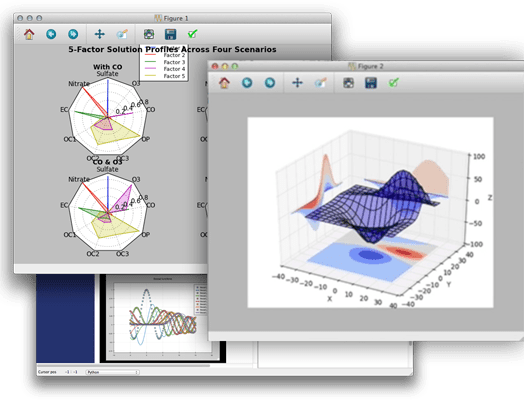Click Back arrow in Figure 2 toolbar
The image size is (524, 400).
247,83
